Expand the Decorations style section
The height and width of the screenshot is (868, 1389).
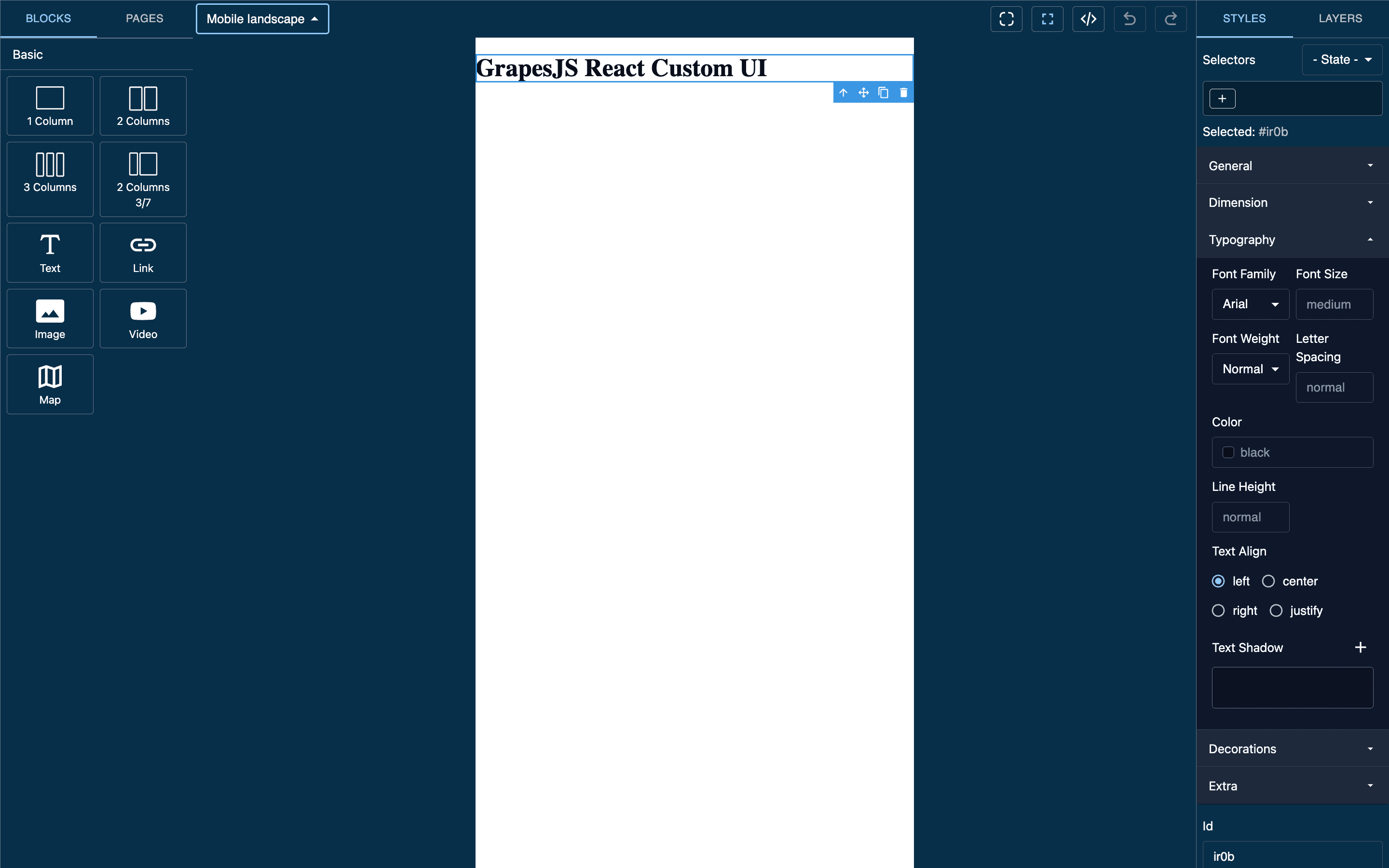coord(1292,748)
